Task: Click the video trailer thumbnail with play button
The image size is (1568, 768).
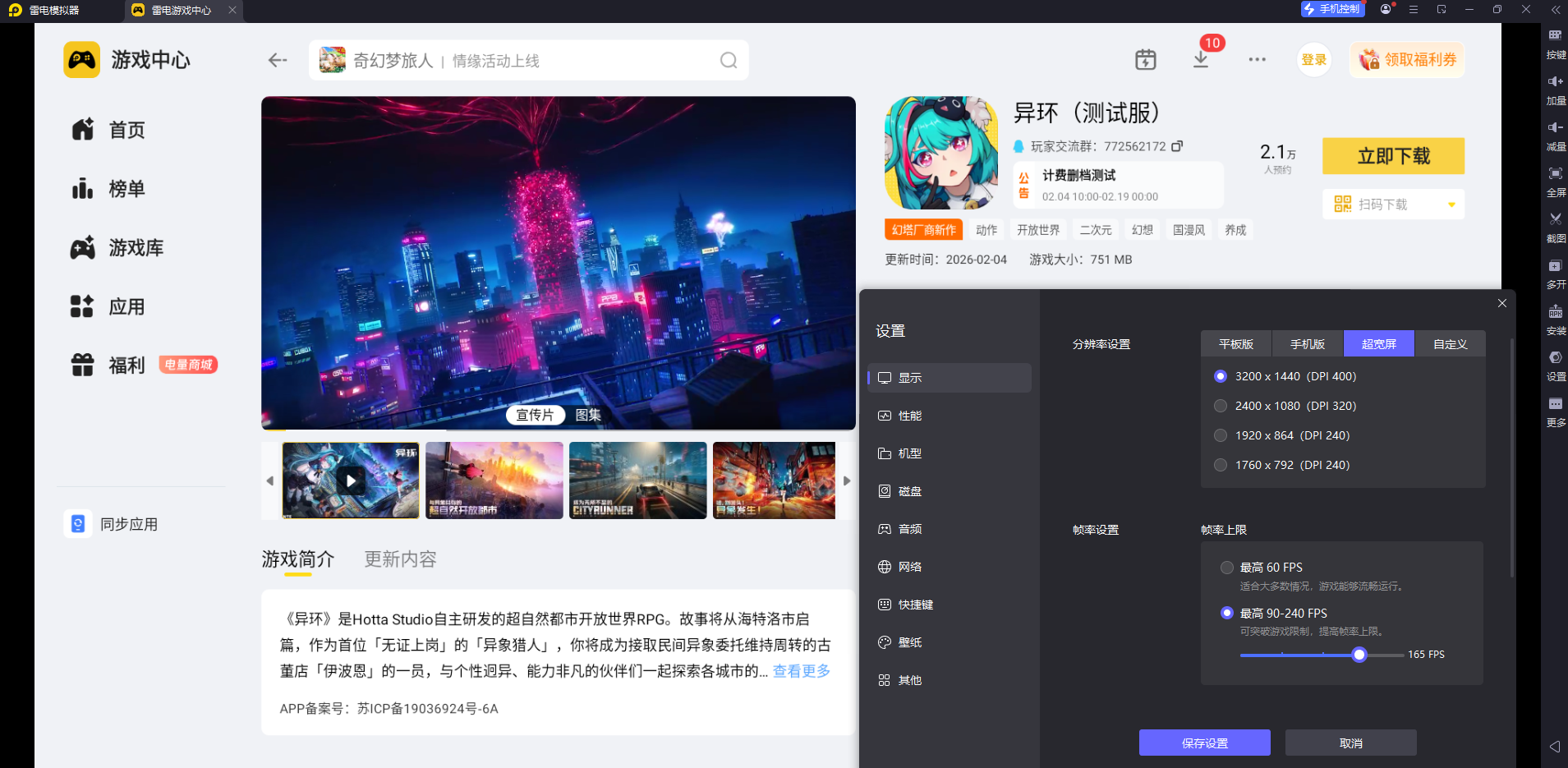Action: click(351, 481)
